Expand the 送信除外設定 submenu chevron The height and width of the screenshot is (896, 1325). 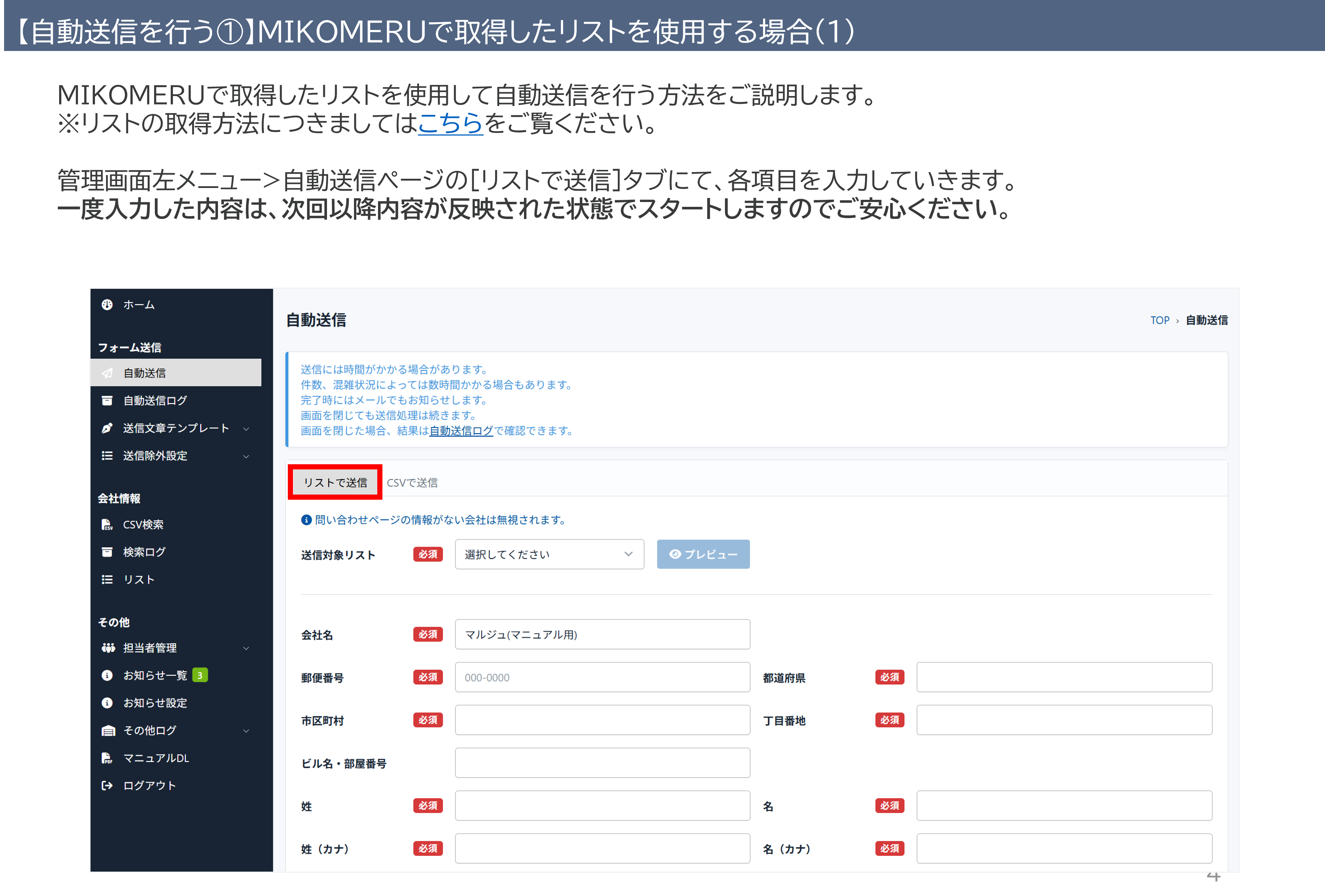point(246,456)
